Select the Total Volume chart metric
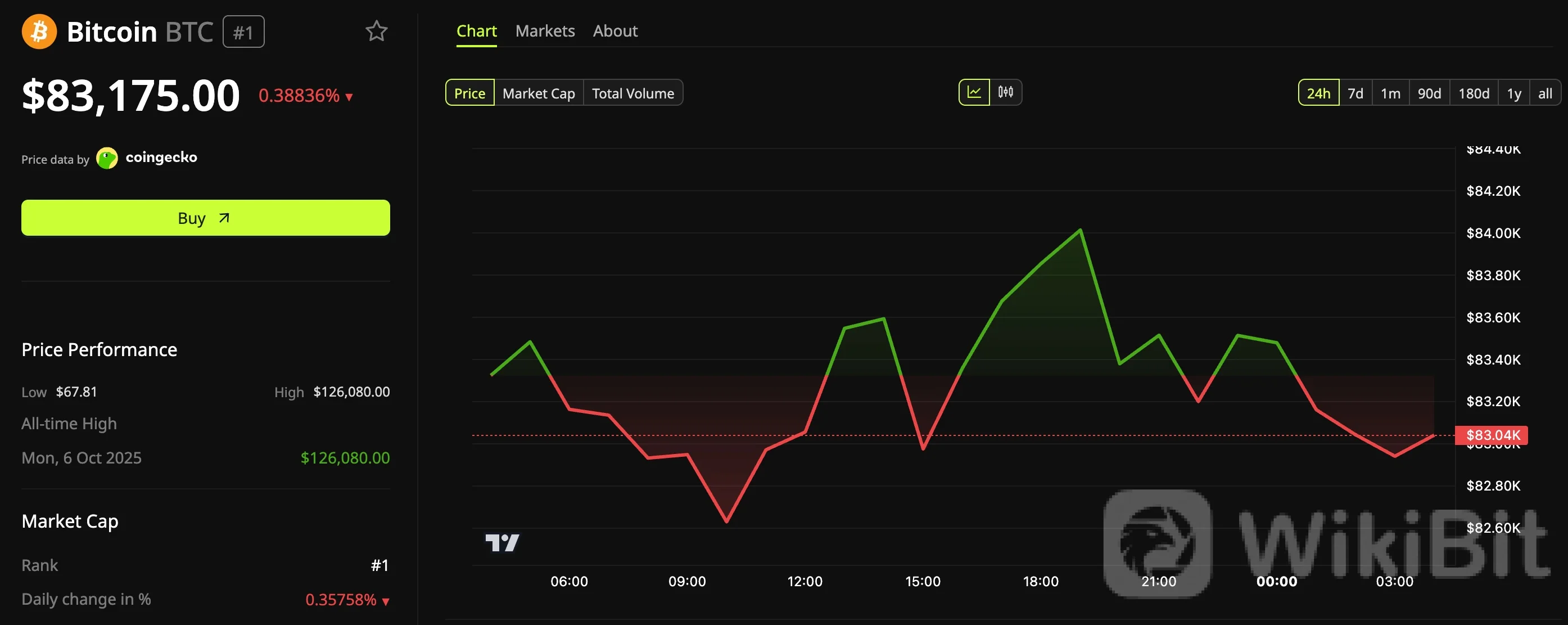Viewport: 1568px width, 625px height. [633, 93]
